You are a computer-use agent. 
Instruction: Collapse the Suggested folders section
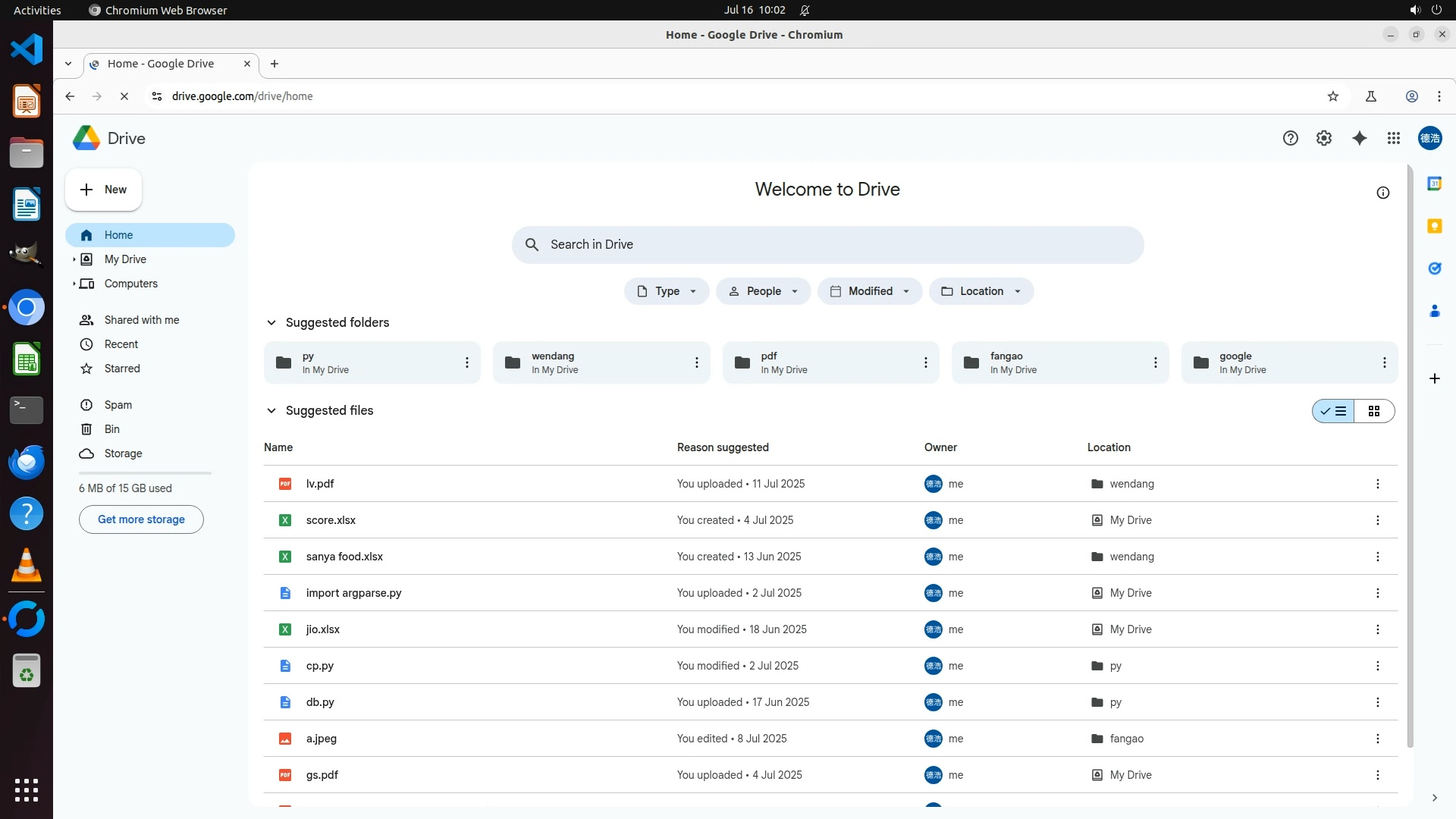point(271,322)
